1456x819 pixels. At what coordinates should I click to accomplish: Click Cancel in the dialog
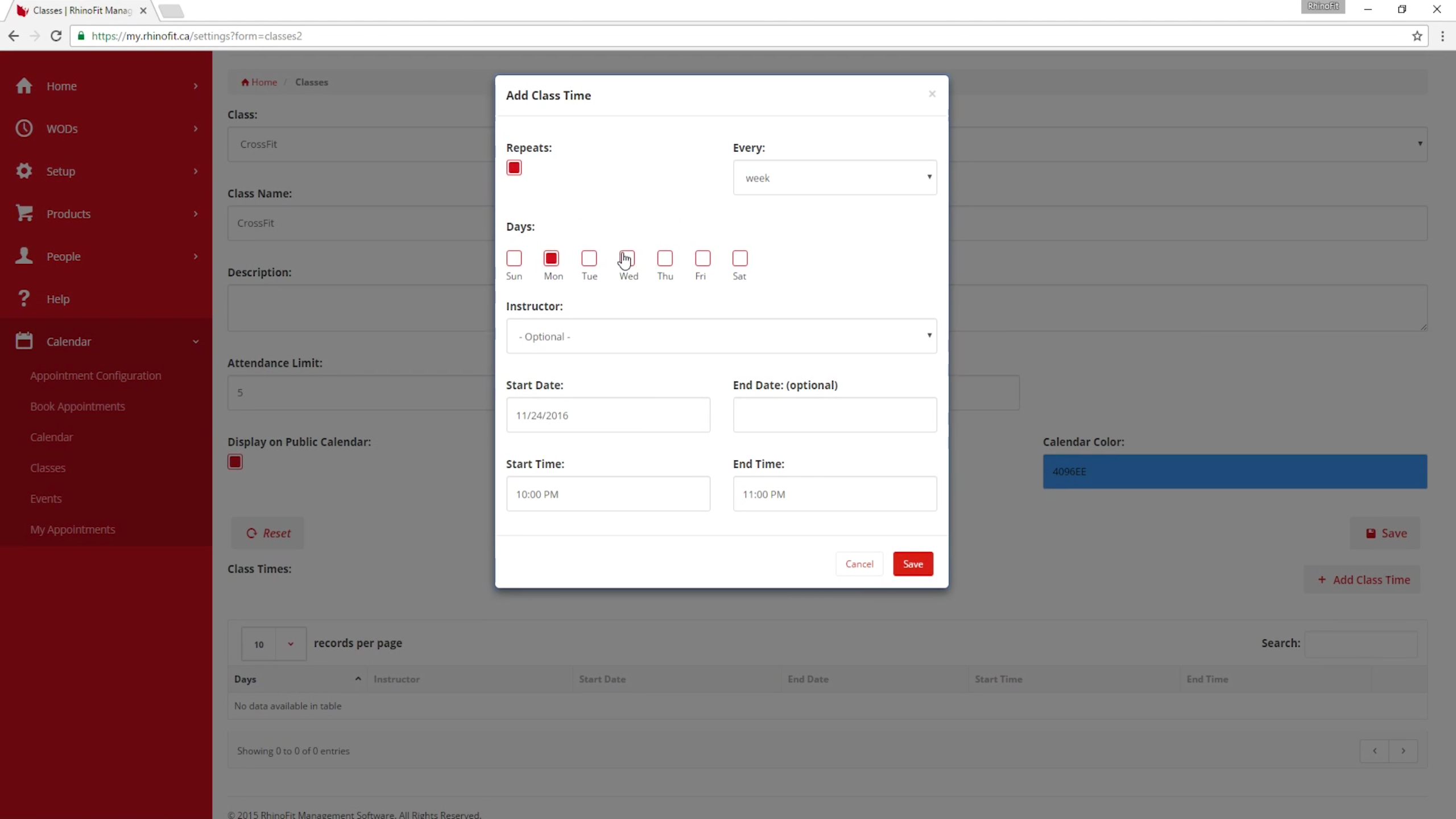[x=859, y=564]
